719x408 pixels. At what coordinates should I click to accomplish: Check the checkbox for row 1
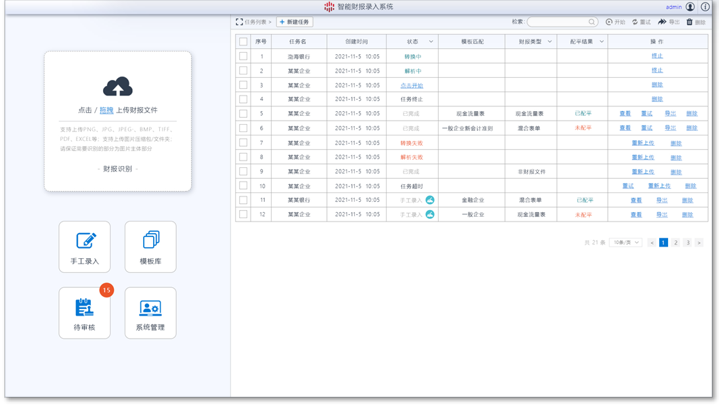(243, 57)
